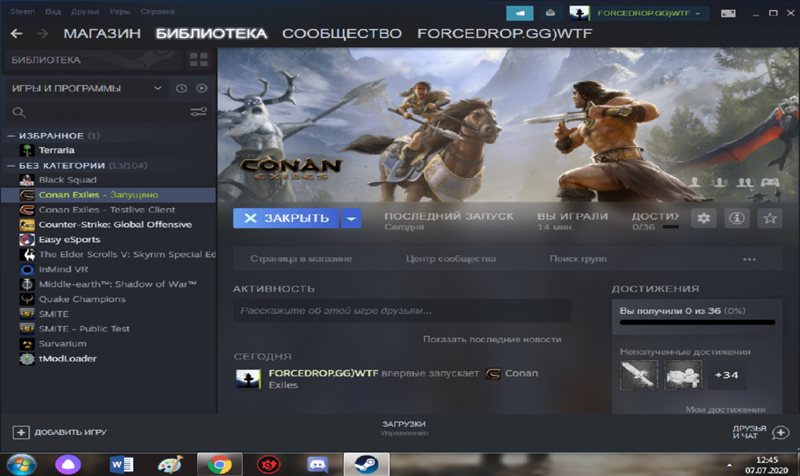Open the Игры menu
Image resolution: width=800 pixels, height=476 pixels.
pos(120,11)
